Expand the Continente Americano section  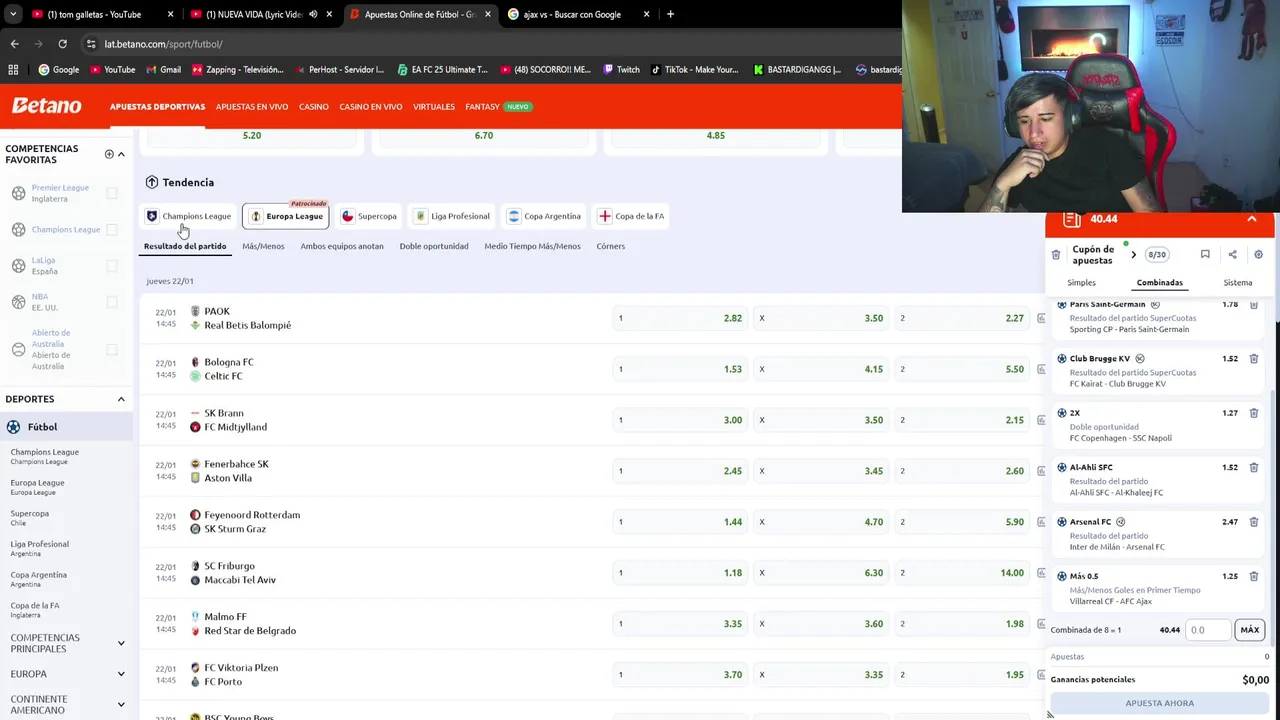coord(121,704)
